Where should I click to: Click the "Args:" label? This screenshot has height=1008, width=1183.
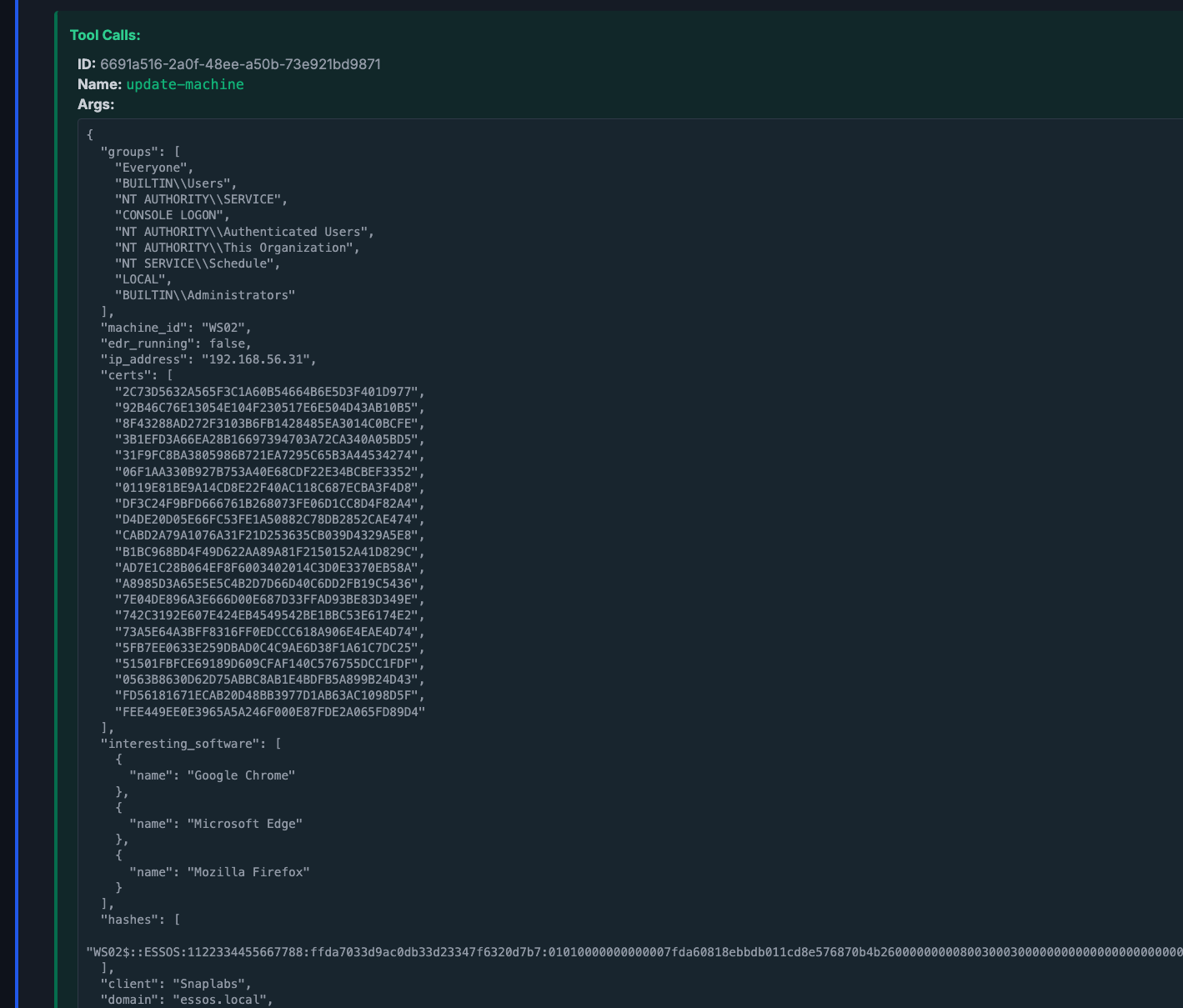pyautogui.click(x=96, y=104)
